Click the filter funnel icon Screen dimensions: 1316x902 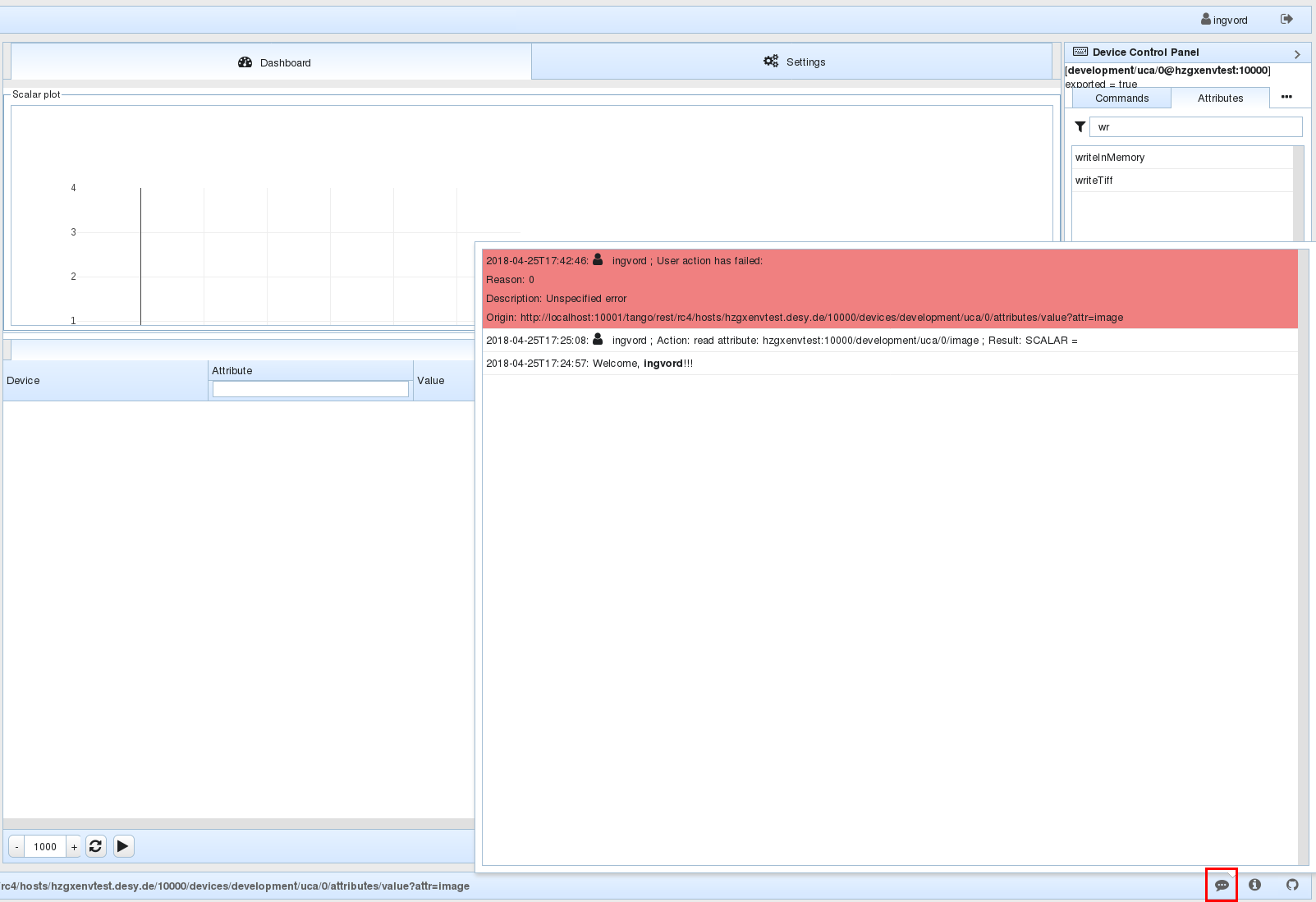click(x=1080, y=126)
